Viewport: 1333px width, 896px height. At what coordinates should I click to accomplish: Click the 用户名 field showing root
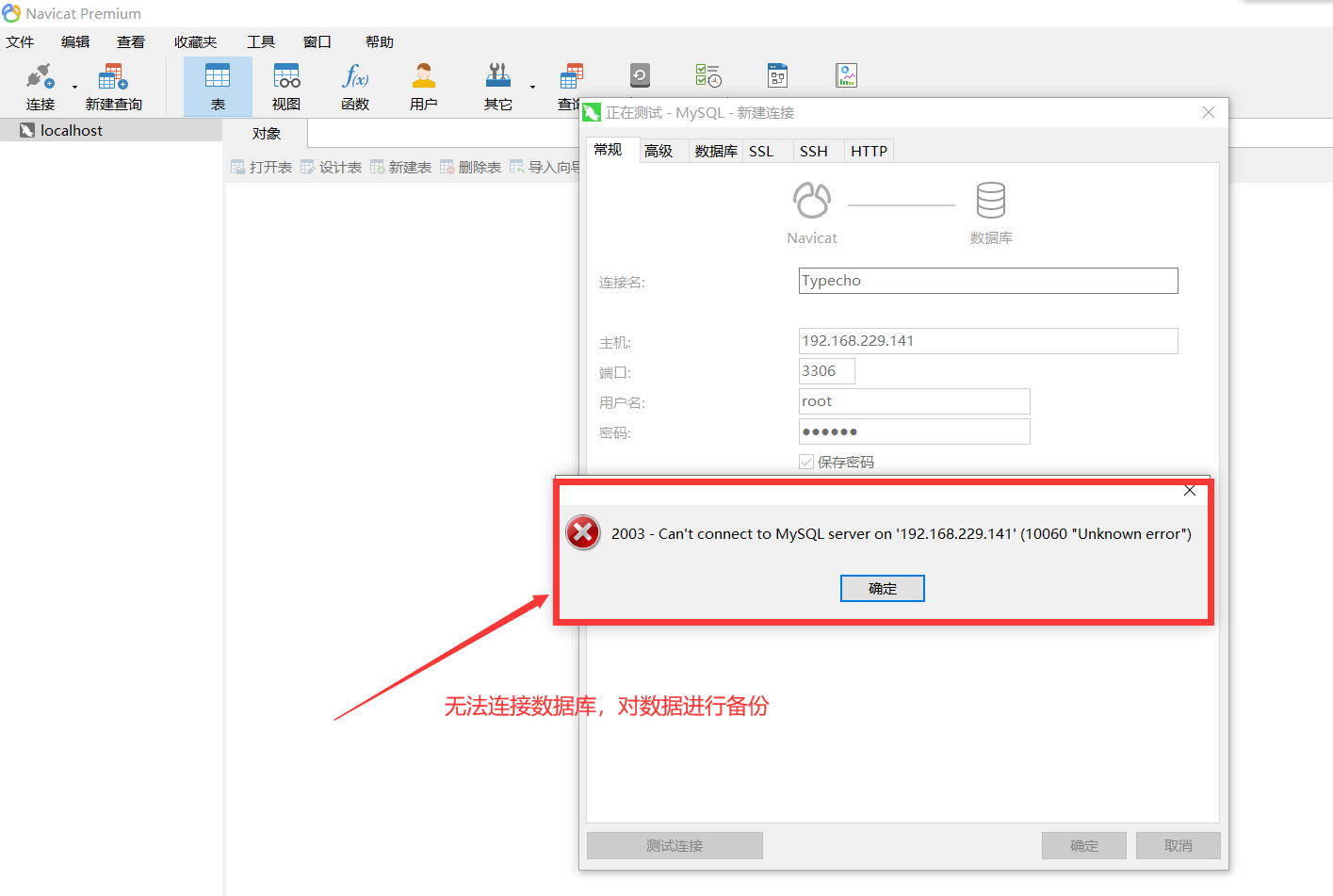click(x=915, y=401)
